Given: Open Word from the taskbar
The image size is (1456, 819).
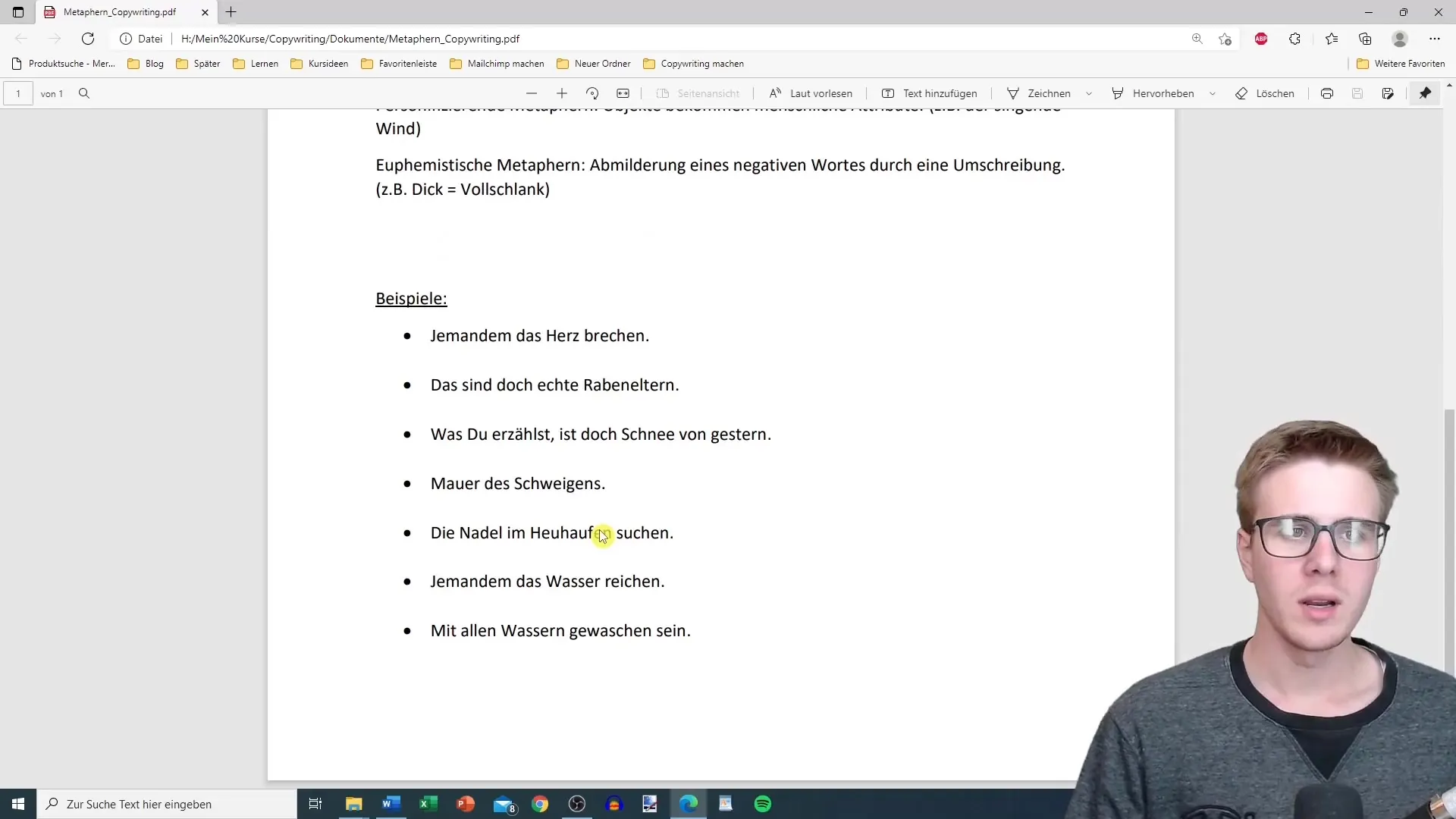Looking at the screenshot, I should click(x=391, y=804).
